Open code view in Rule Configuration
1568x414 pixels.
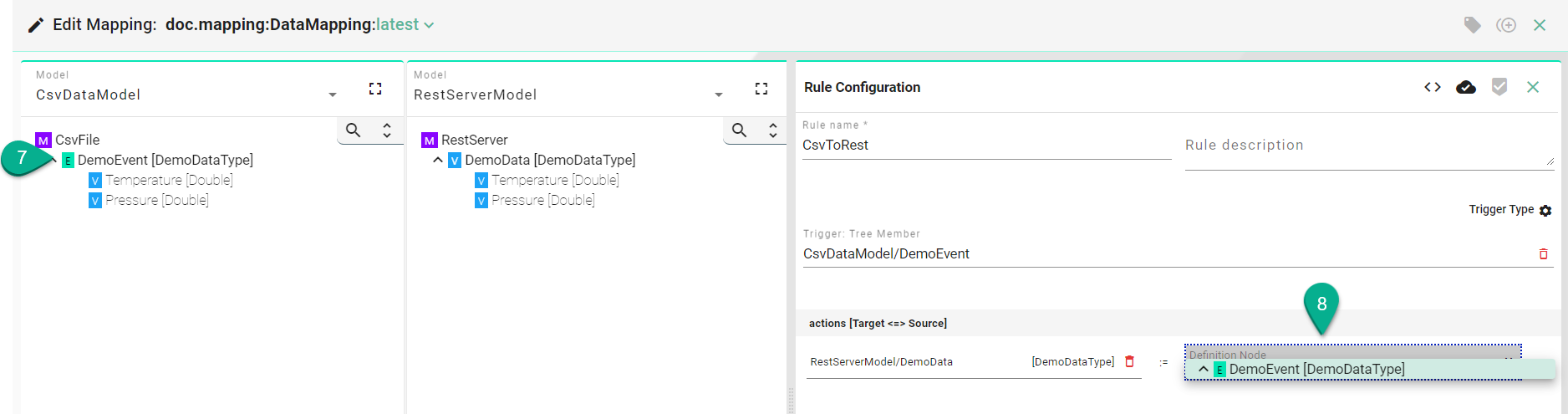click(x=1433, y=87)
